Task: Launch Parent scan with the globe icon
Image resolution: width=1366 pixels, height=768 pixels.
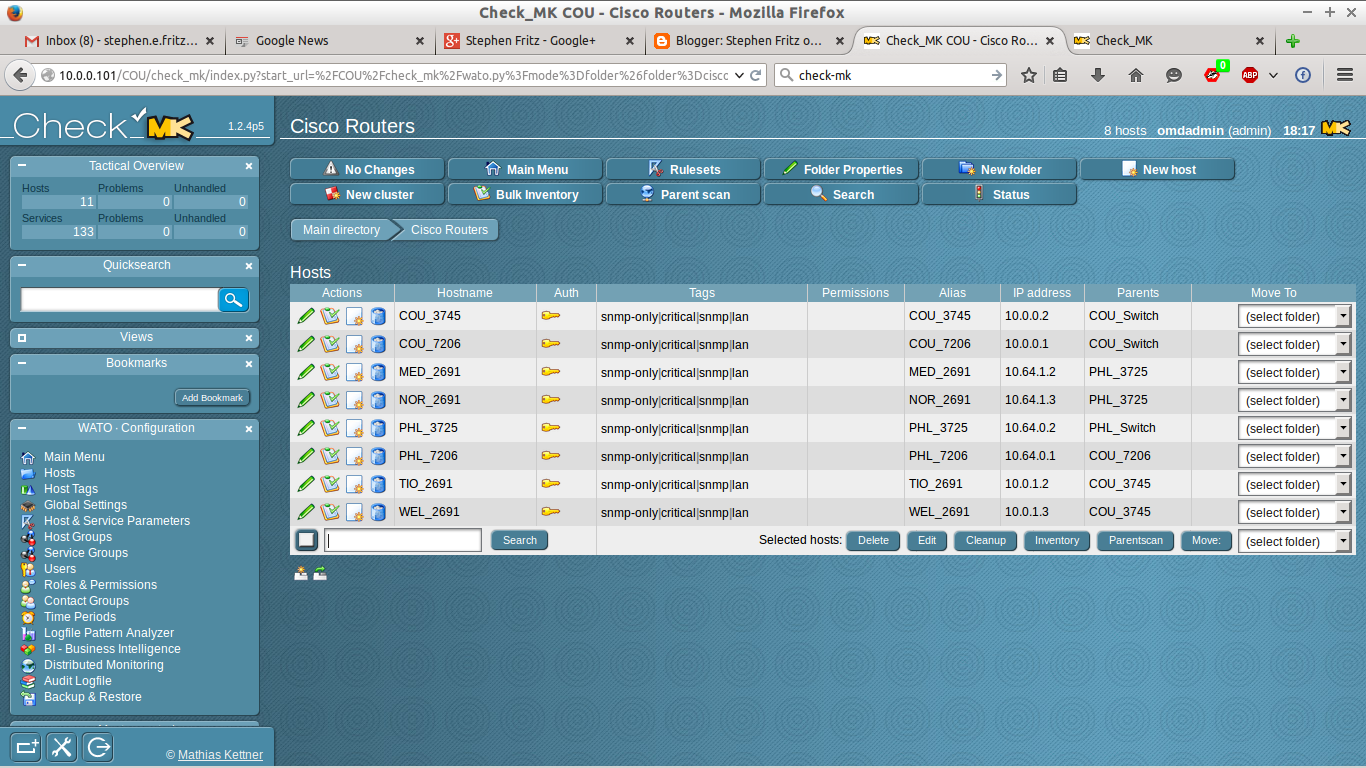Action: pyautogui.click(x=648, y=193)
